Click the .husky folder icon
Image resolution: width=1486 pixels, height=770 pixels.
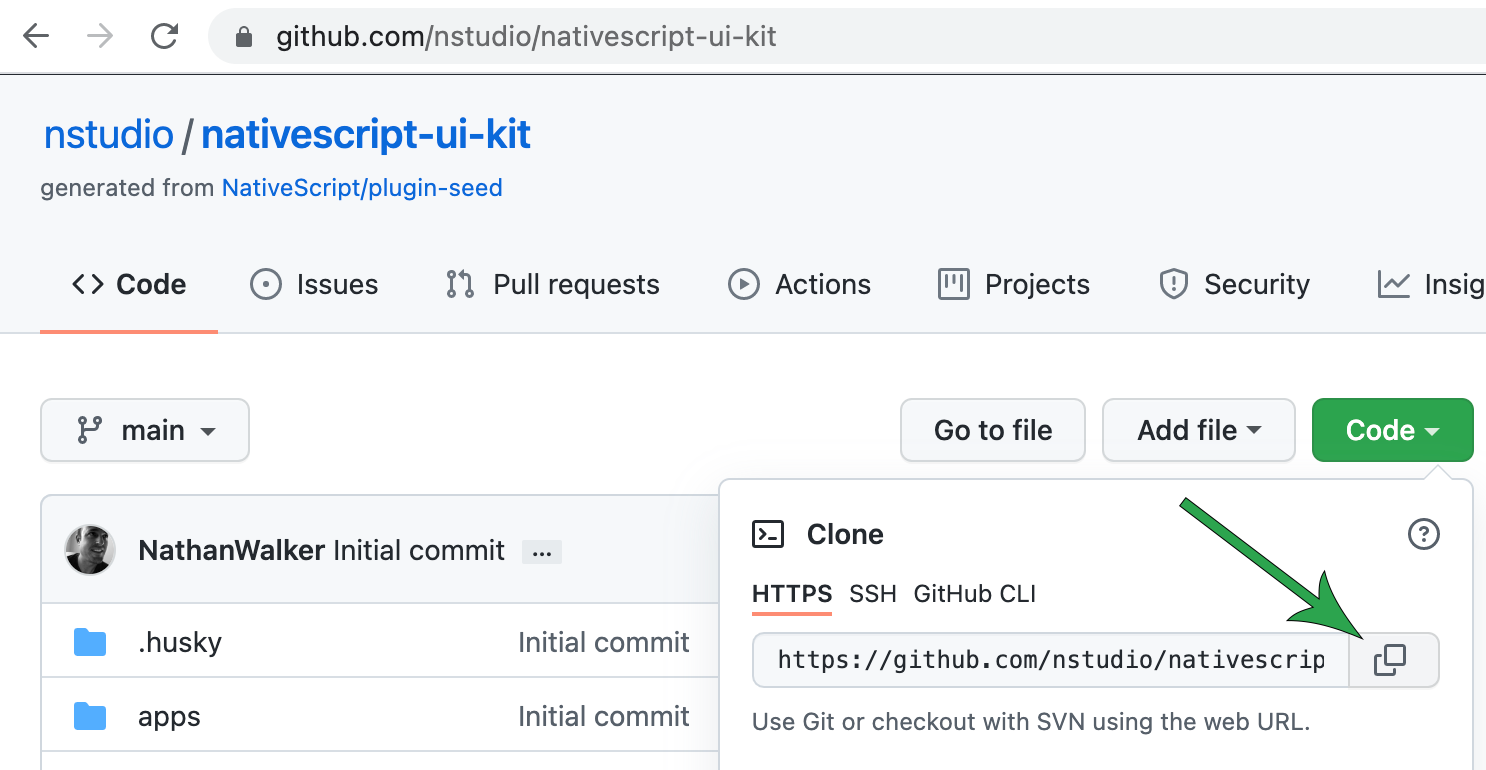click(90, 642)
